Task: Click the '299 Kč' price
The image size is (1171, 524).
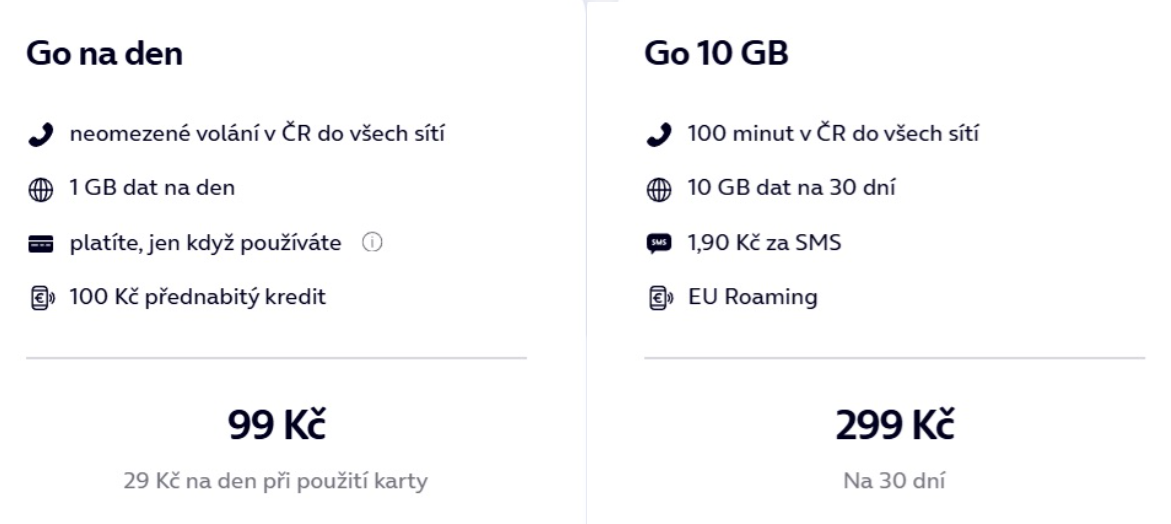Action: [895, 425]
